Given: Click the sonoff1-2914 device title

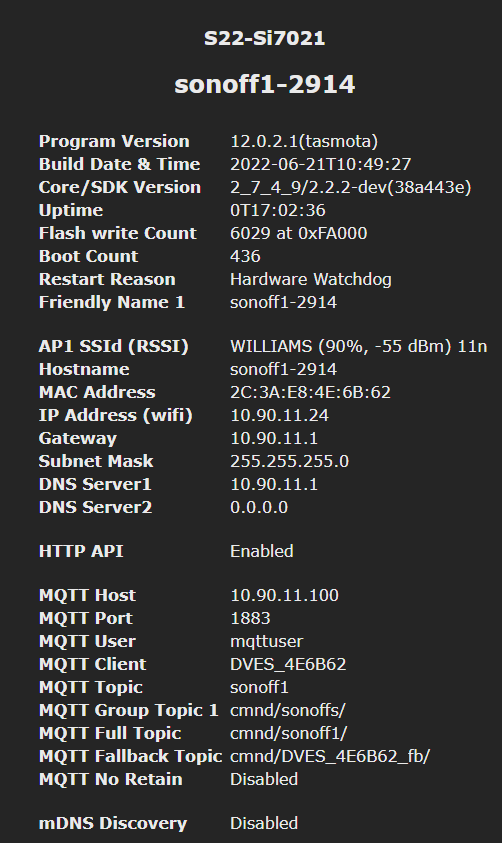Looking at the screenshot, I should click(x=264, y=84).
